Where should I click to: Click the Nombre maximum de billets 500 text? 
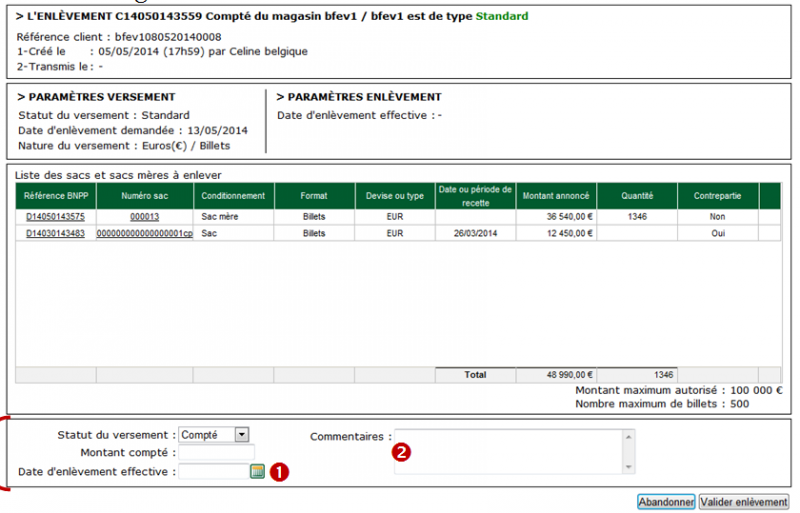click(662, 404)
